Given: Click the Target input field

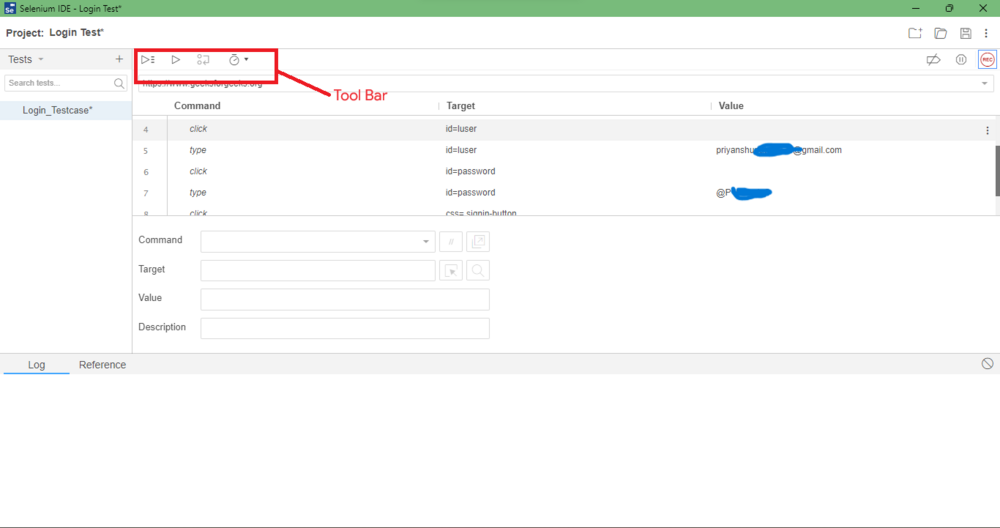Looking at the screenshot, I should point(318,270).
